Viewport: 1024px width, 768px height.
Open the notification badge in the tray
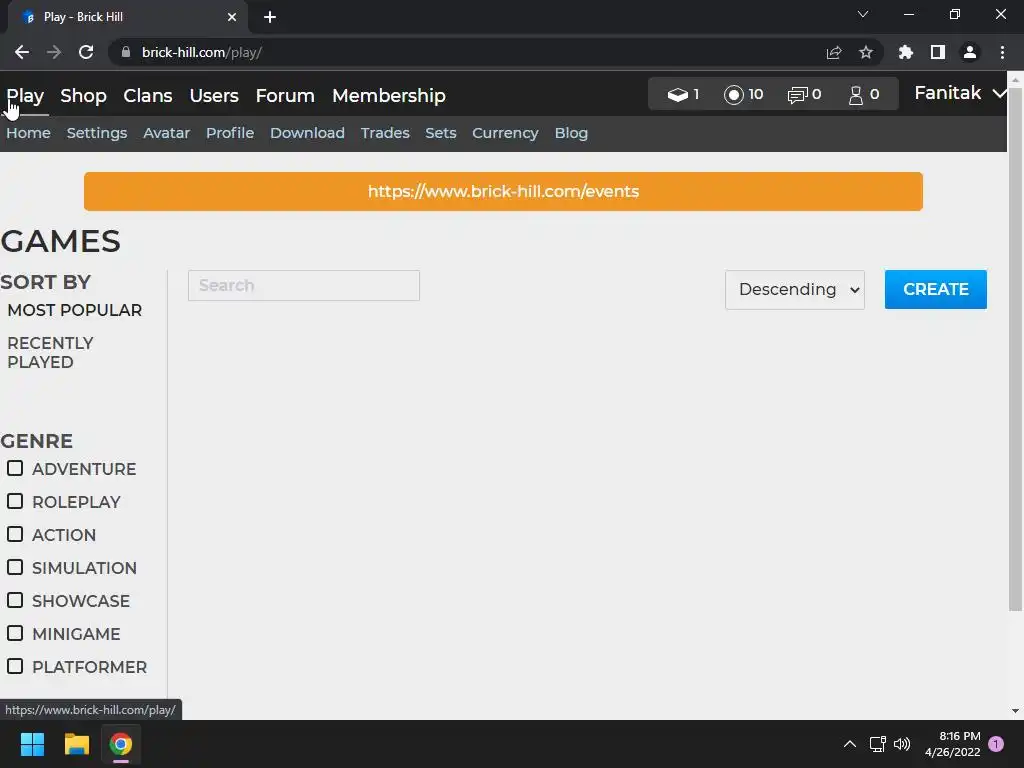pyautogui.click(x=996, y=744)
